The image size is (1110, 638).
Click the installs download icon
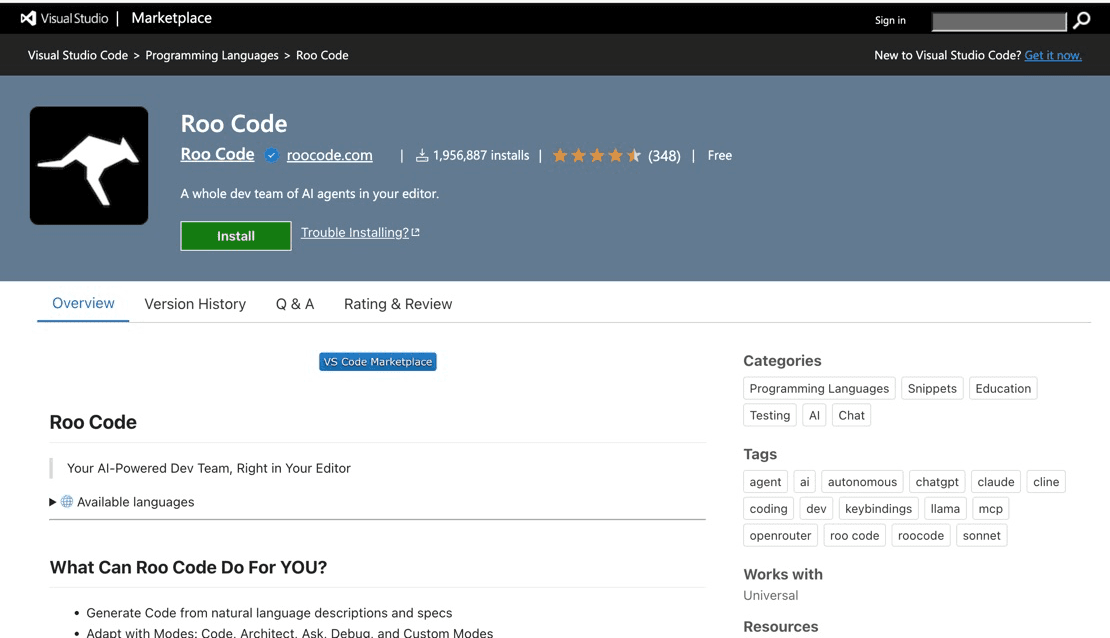422,155
